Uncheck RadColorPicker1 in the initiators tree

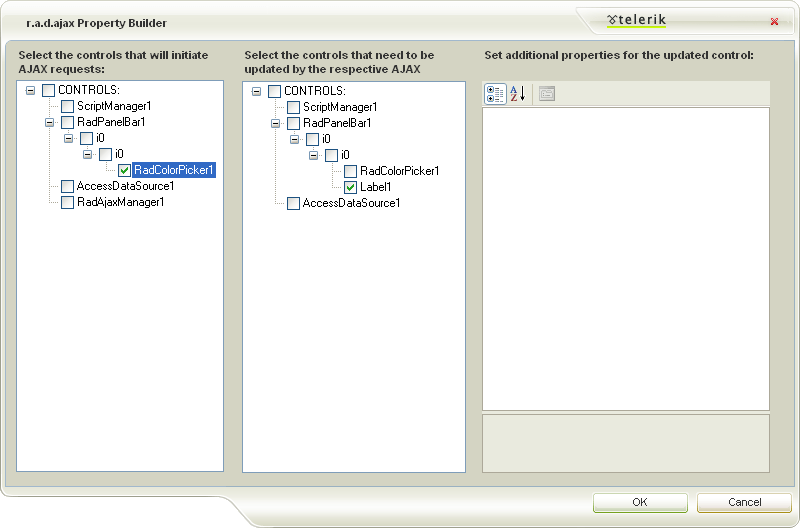pos(124,170)
